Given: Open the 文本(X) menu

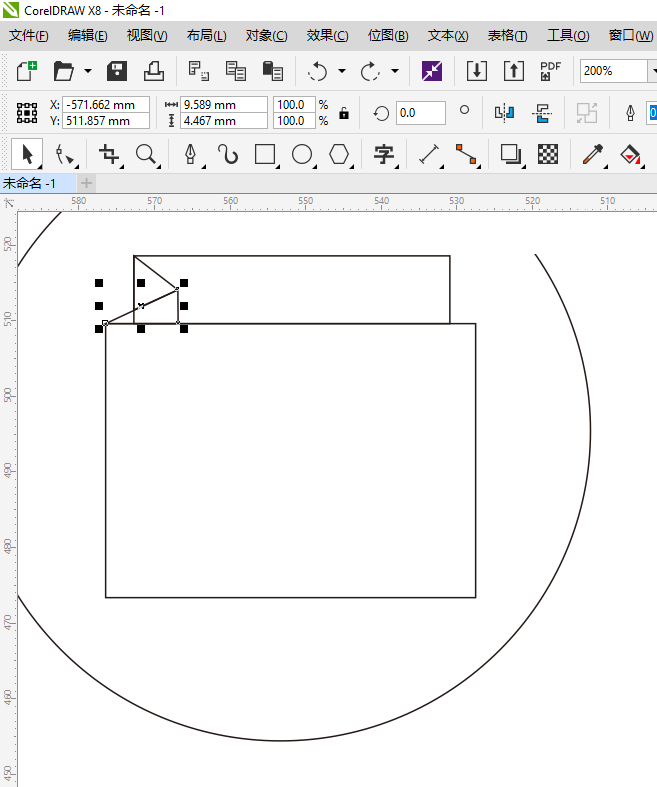Looking at the screenshot, I should point(447,35).
